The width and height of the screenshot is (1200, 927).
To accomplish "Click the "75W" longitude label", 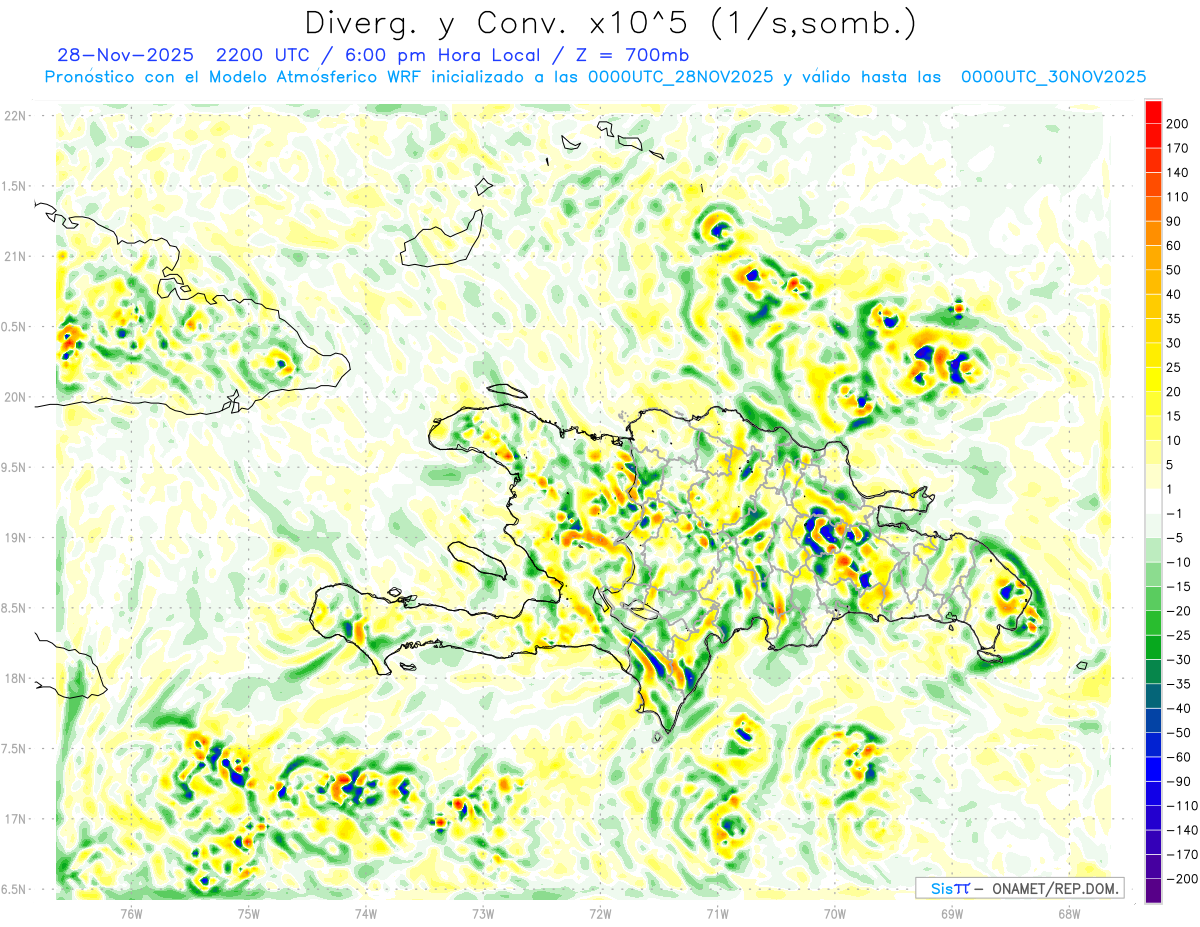I will point(249,914).
